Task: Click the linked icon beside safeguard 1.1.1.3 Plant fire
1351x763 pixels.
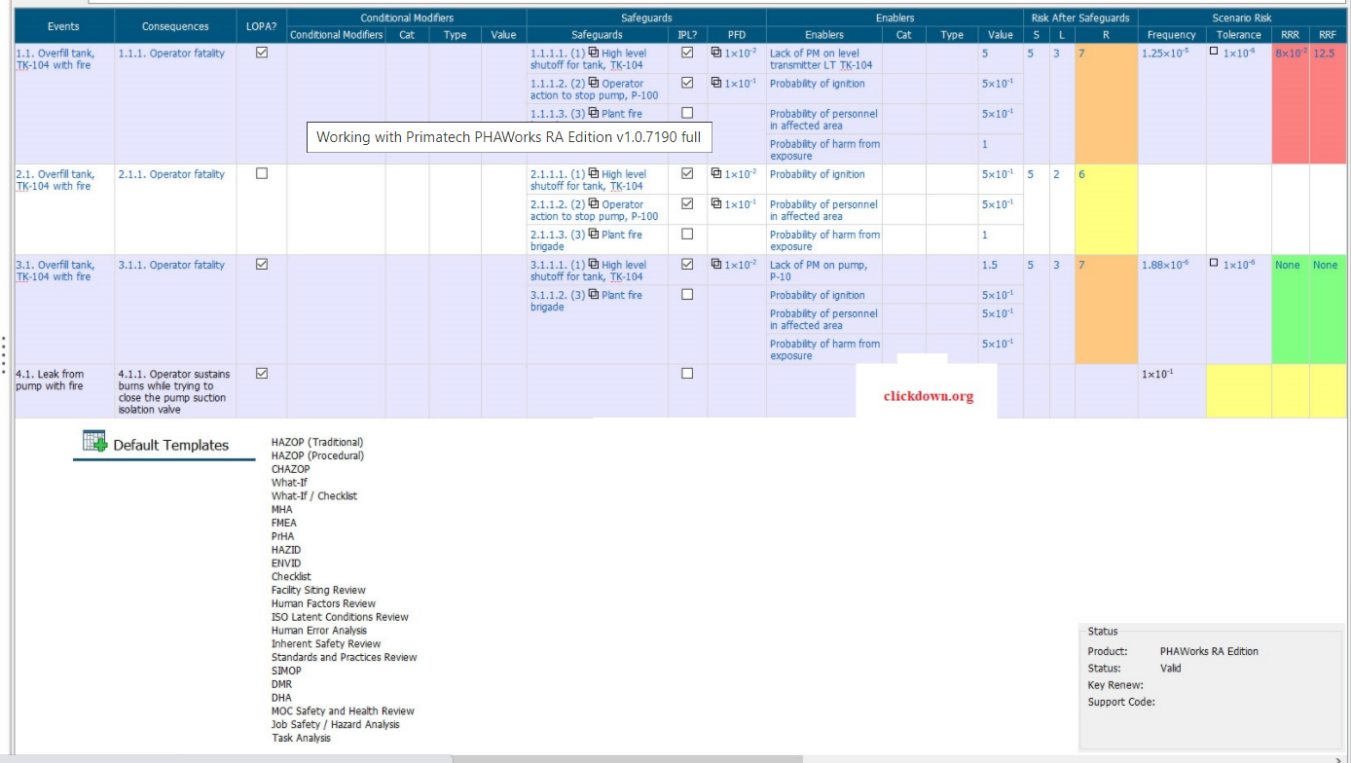Action: pyautogui.click(x=594, y=113)
